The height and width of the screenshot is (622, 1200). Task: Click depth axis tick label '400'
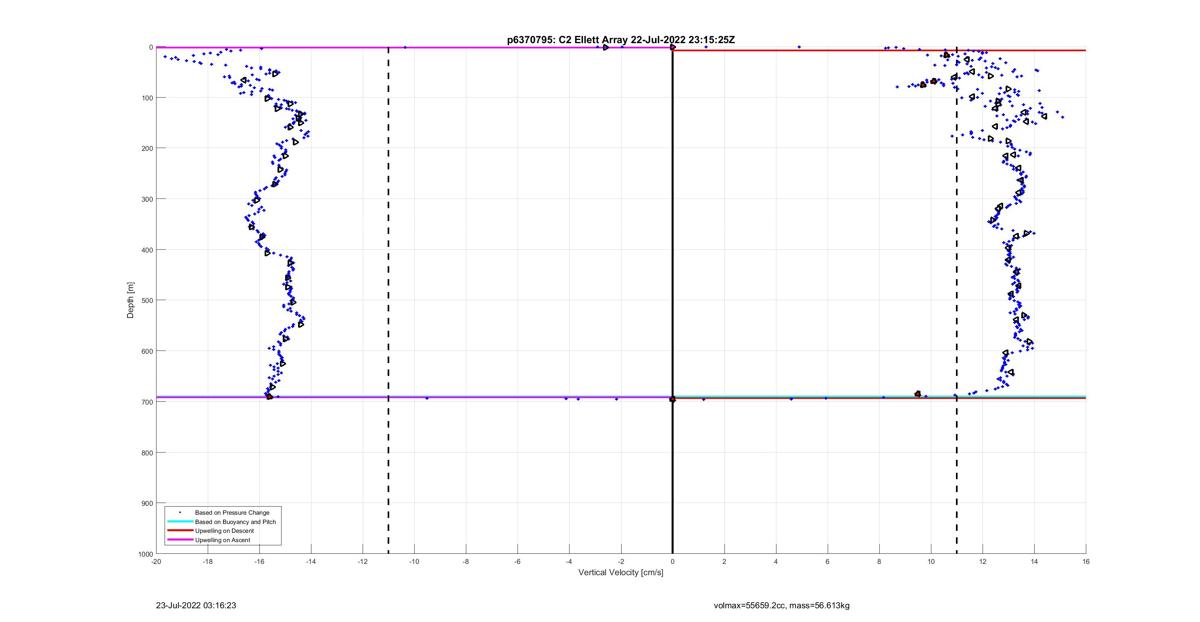click(x=146, y=250)
